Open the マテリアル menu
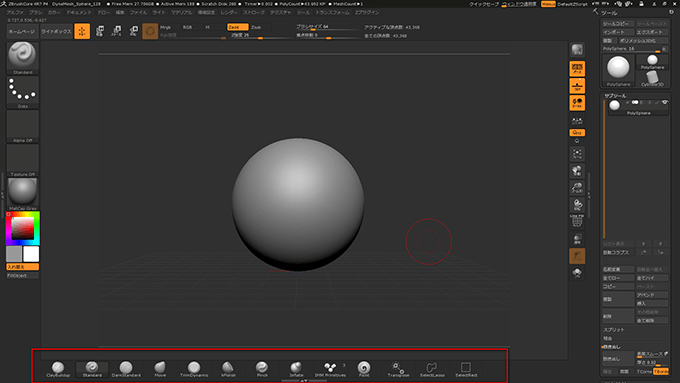This screenshot has height=383, width=680. (182, 13)
